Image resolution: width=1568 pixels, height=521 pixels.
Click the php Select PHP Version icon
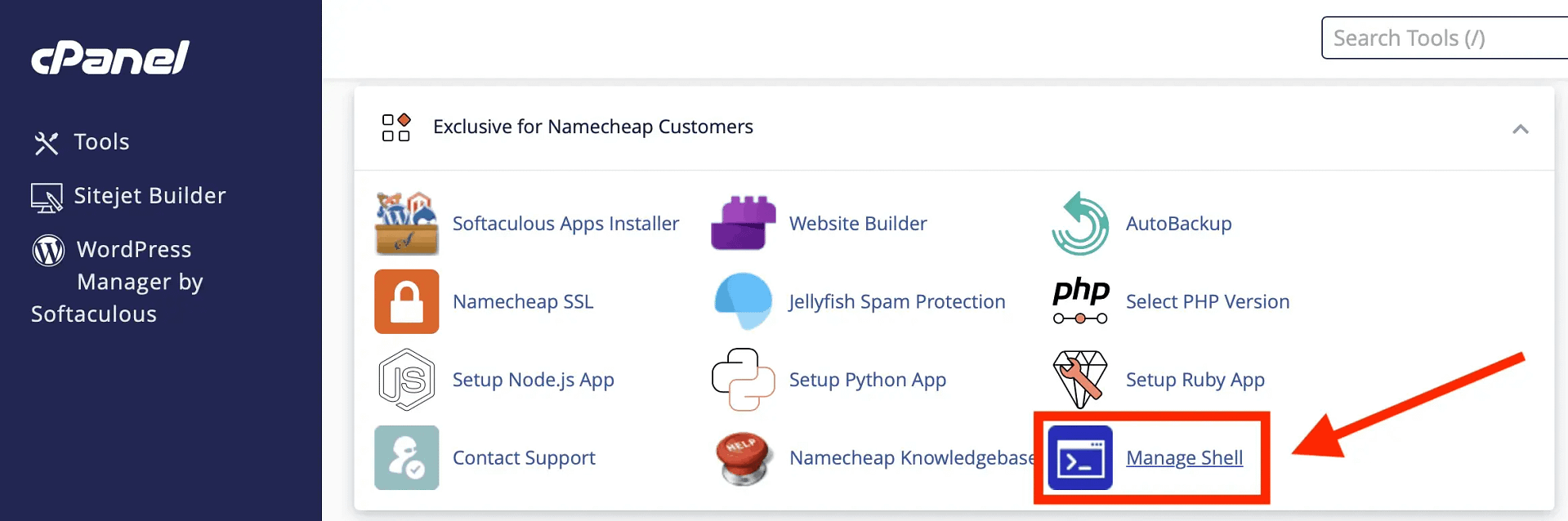coord(1080,301)
